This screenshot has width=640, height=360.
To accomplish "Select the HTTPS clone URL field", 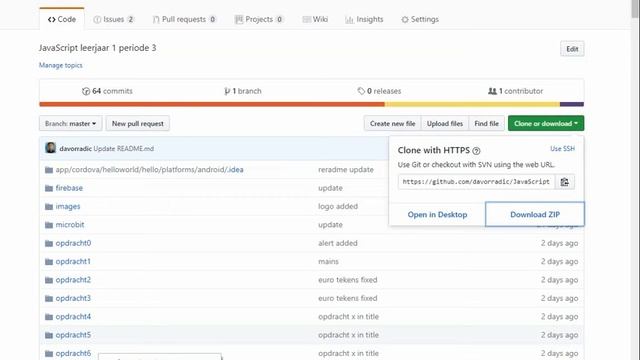I will (x=476, y=182).
